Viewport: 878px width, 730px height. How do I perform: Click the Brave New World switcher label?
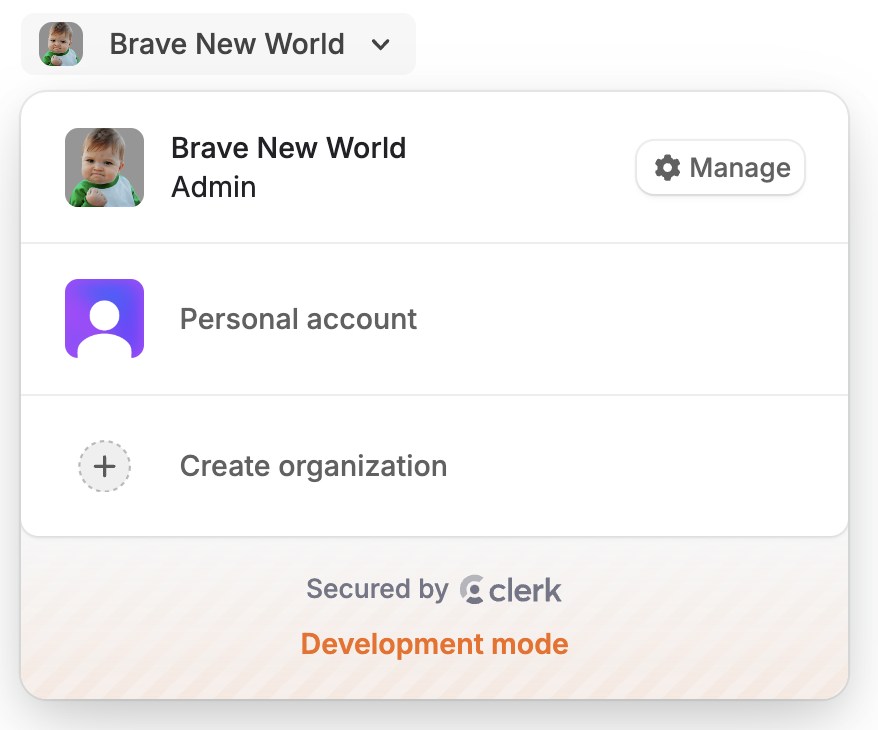(x=227, y=44)
